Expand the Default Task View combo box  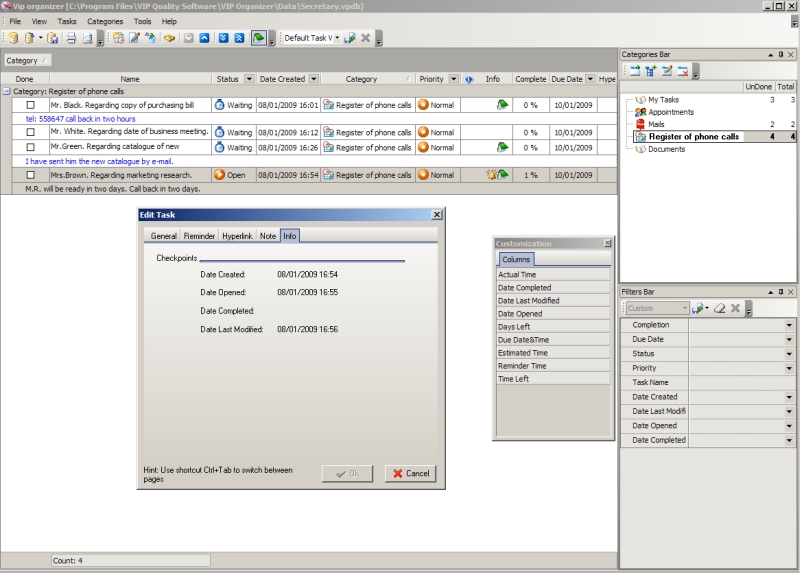point(337,38)
